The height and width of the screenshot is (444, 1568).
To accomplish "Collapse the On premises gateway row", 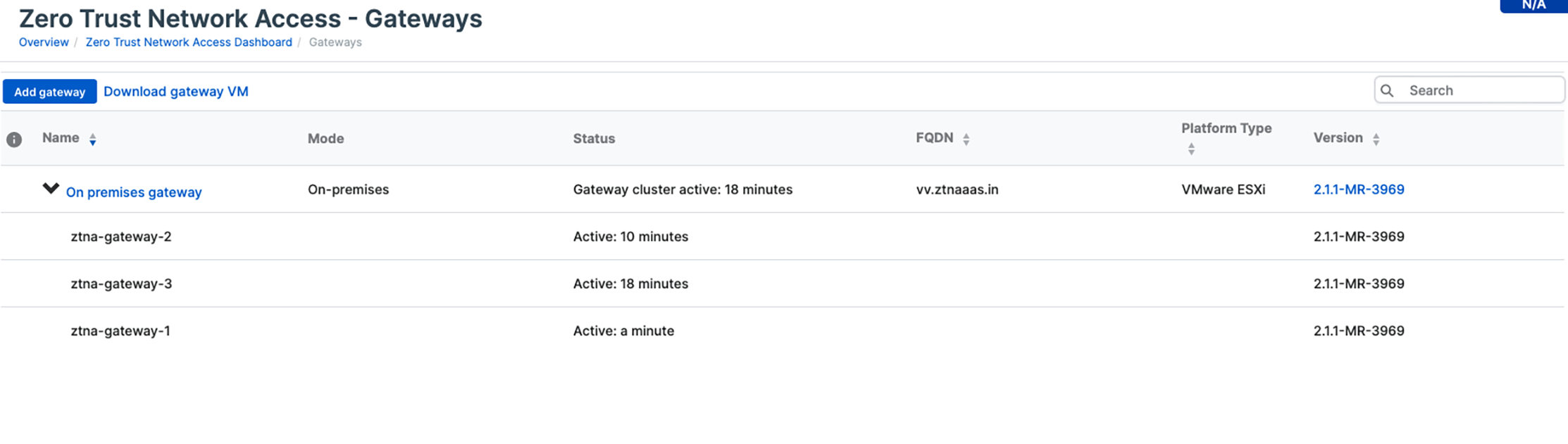I will pos(51,189).
